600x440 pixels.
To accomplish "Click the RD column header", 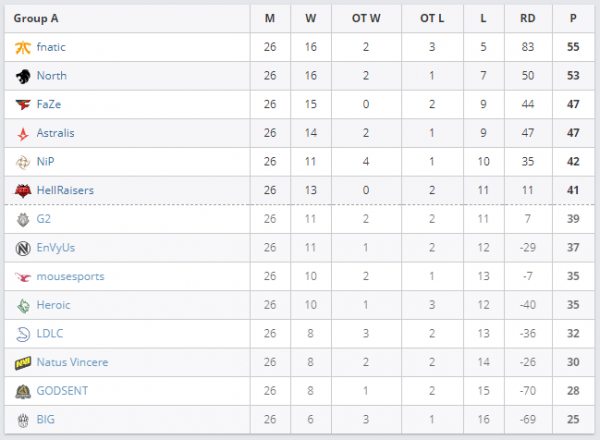I will (x=527, y=18).
